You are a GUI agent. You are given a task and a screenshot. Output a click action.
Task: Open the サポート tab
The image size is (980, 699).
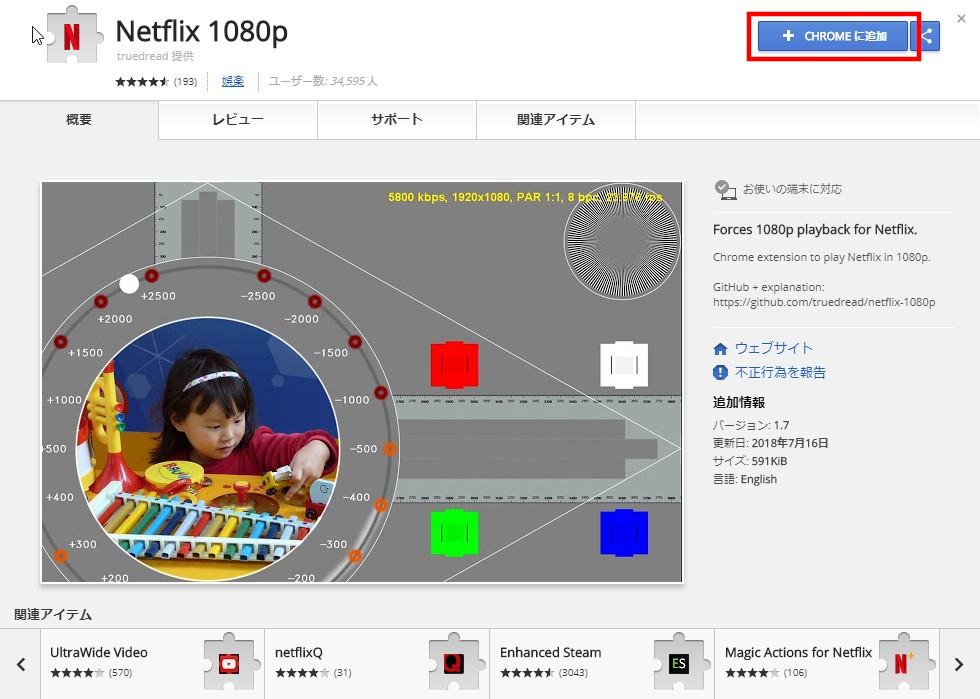(x=396, y=120)
